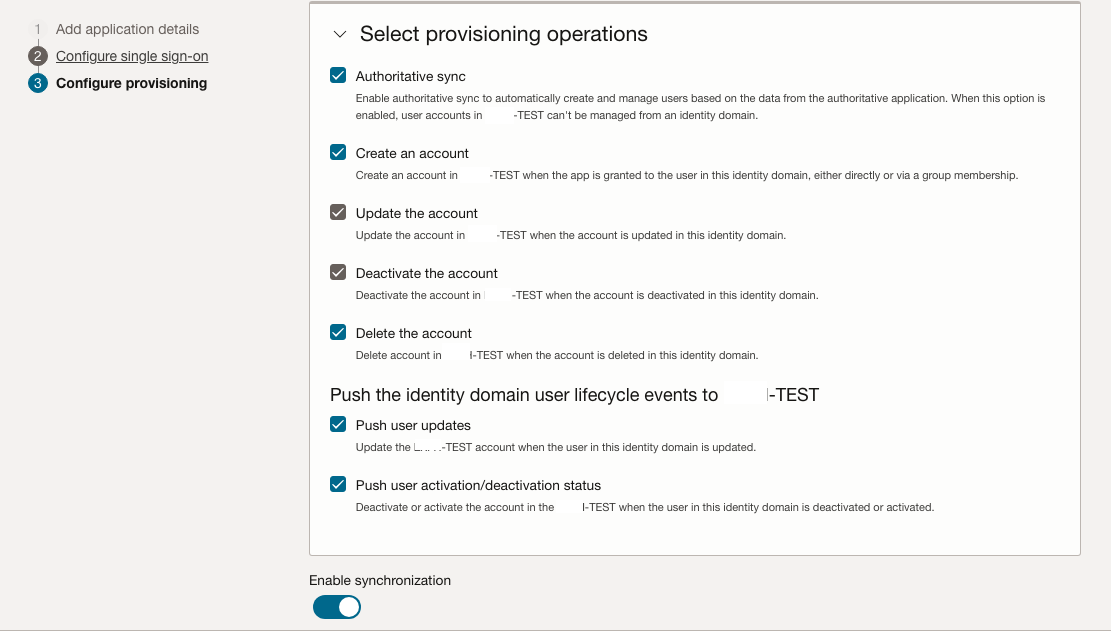This screenshot has width=1111, height=631.
Task: Disable the Authoritative sync checkbox
Action: [337, 75]
